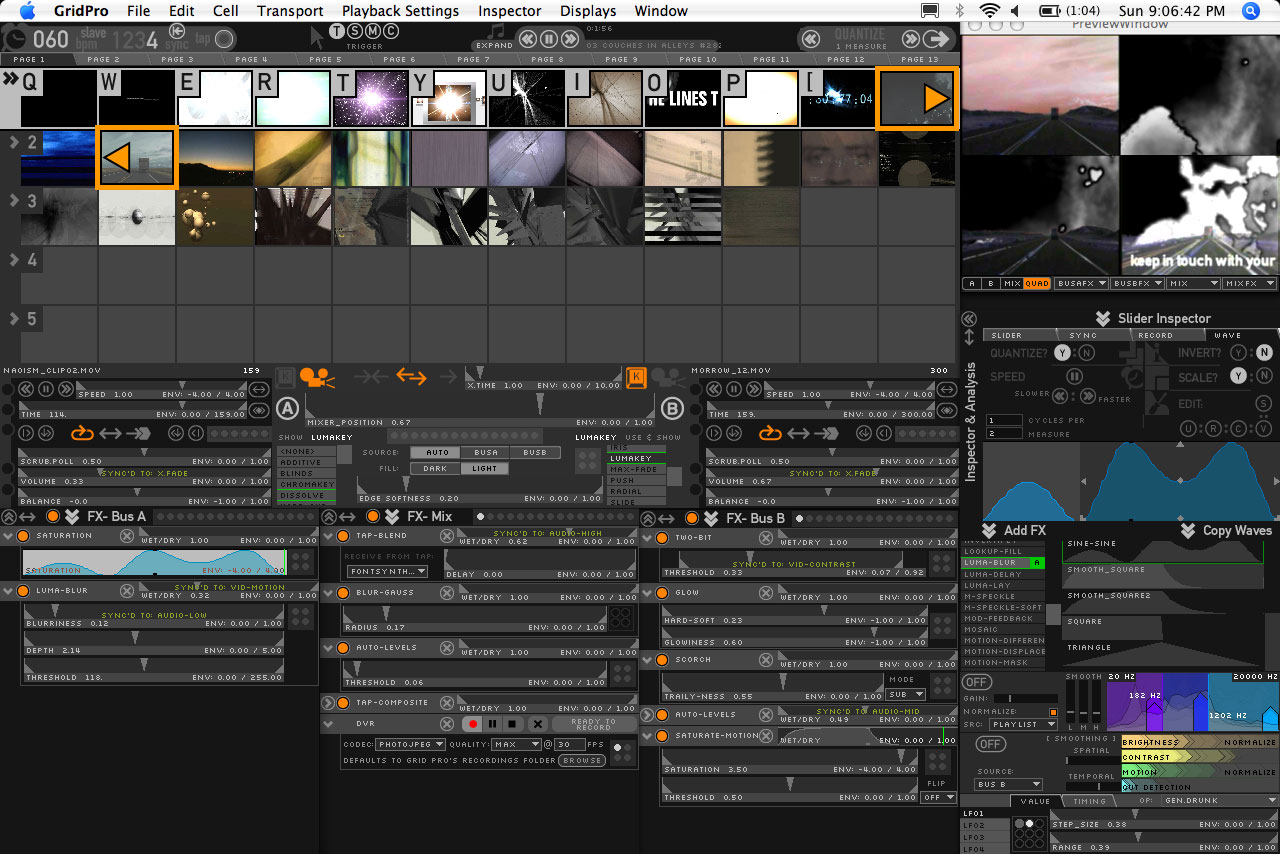The width and height of the screenshot is (1280, 854).
Task: Select the QUAD preview tab
Action: pos(1038,284)
